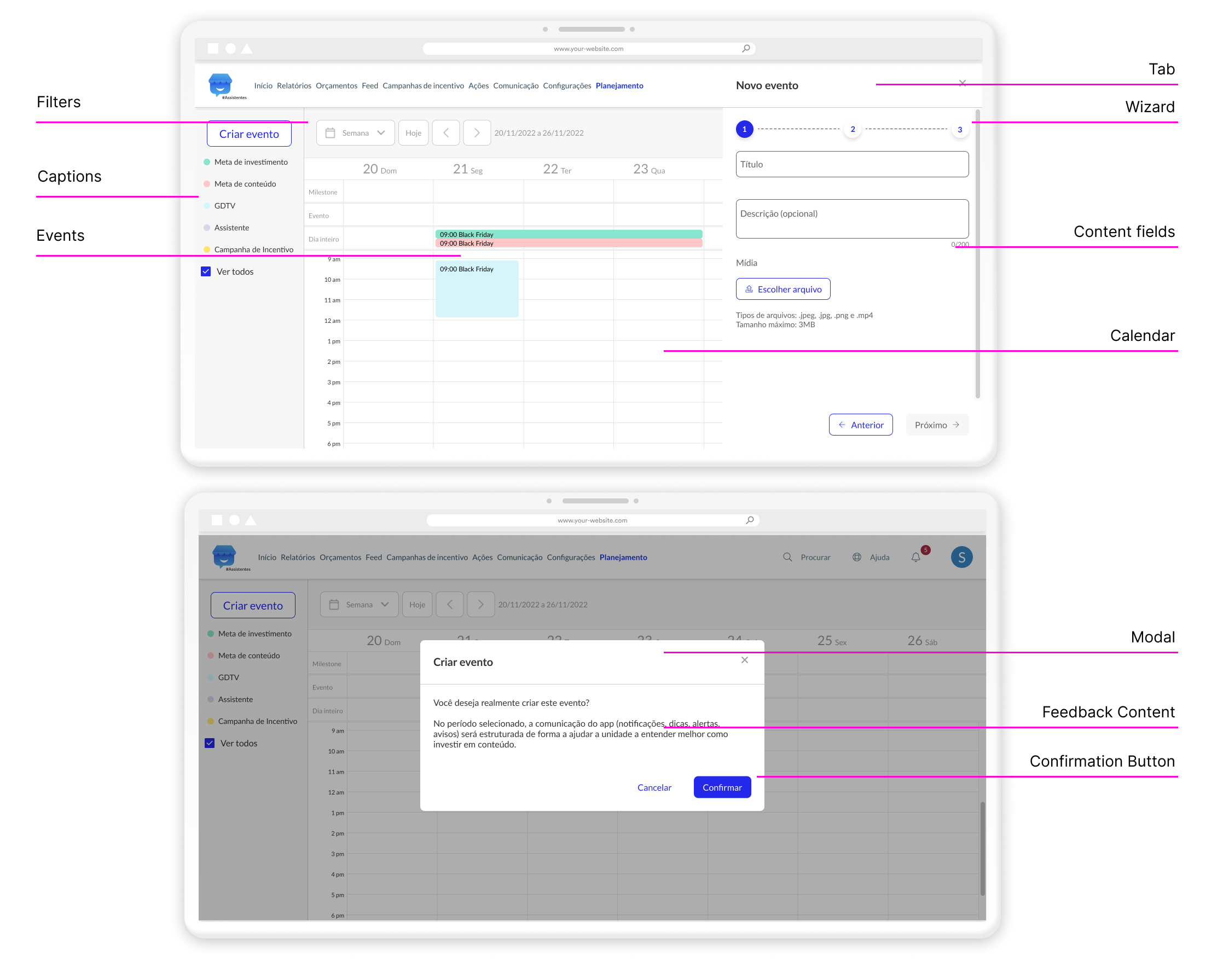
Task: Click the Procurar search magnifier icon
Action: point(787,558)
